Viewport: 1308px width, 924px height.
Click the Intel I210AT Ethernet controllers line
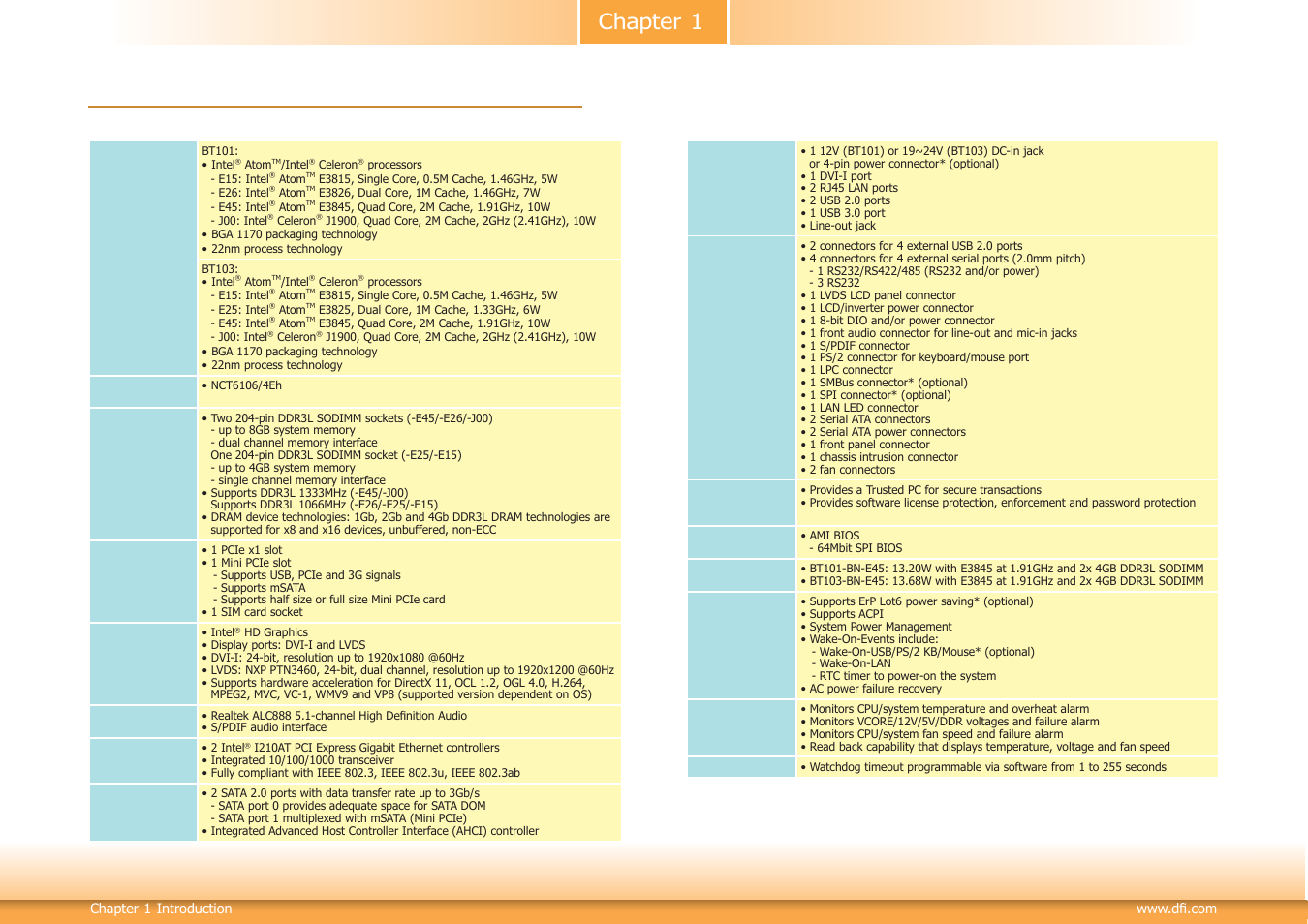point(351,748)
